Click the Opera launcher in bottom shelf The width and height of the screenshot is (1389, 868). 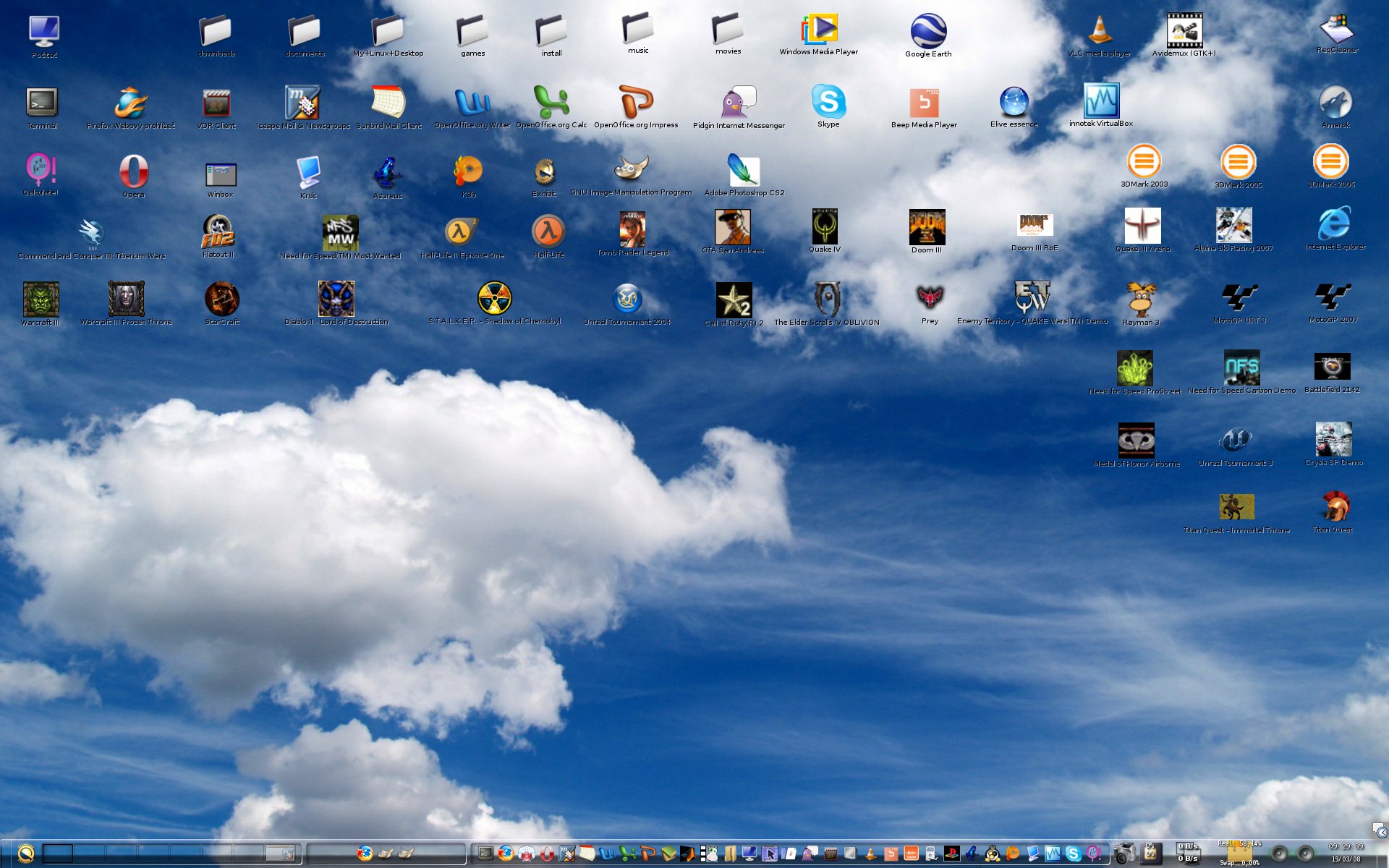[x=547, y=854]
